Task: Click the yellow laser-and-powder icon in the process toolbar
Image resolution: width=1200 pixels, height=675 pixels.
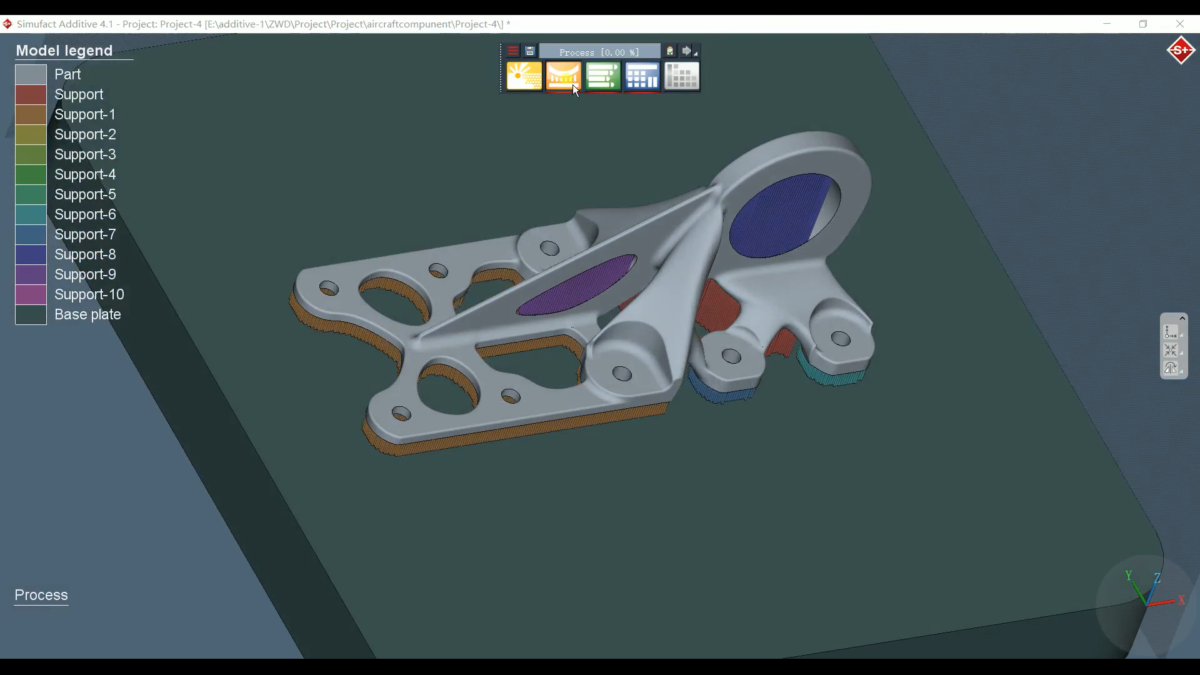Action: pos(524,76)
